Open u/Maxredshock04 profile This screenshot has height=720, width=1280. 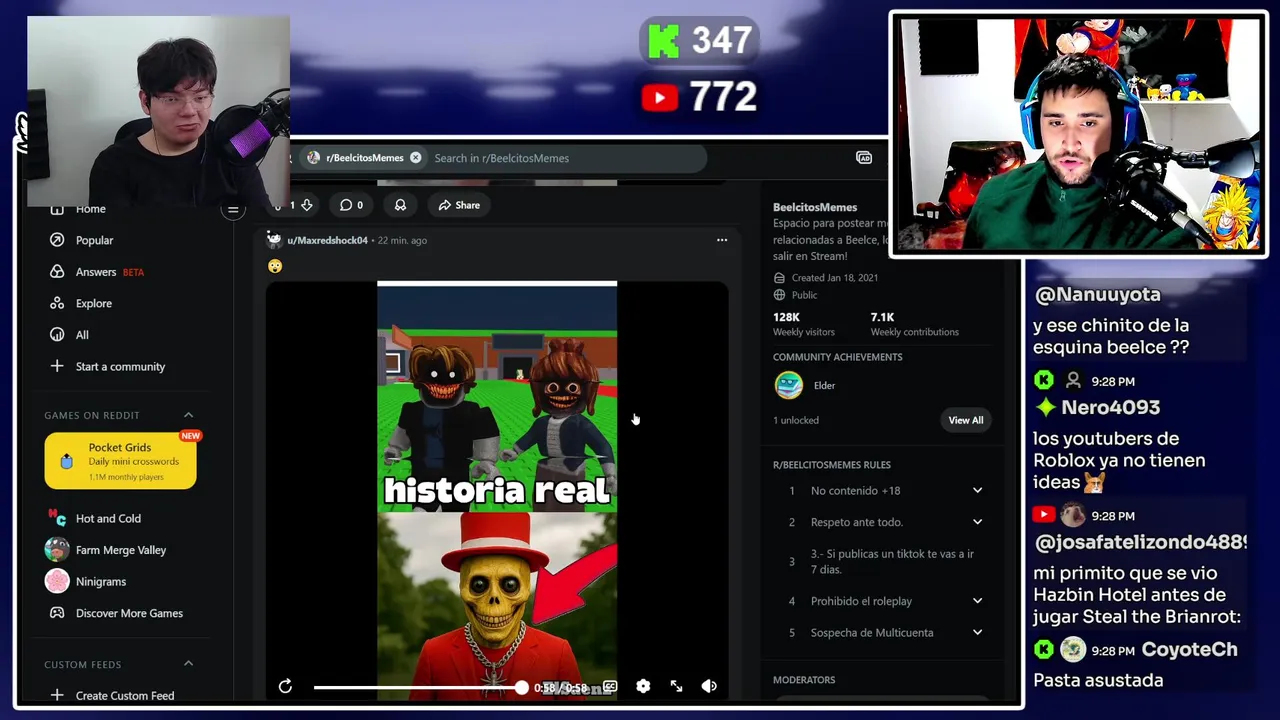click(x=327, y=241)
